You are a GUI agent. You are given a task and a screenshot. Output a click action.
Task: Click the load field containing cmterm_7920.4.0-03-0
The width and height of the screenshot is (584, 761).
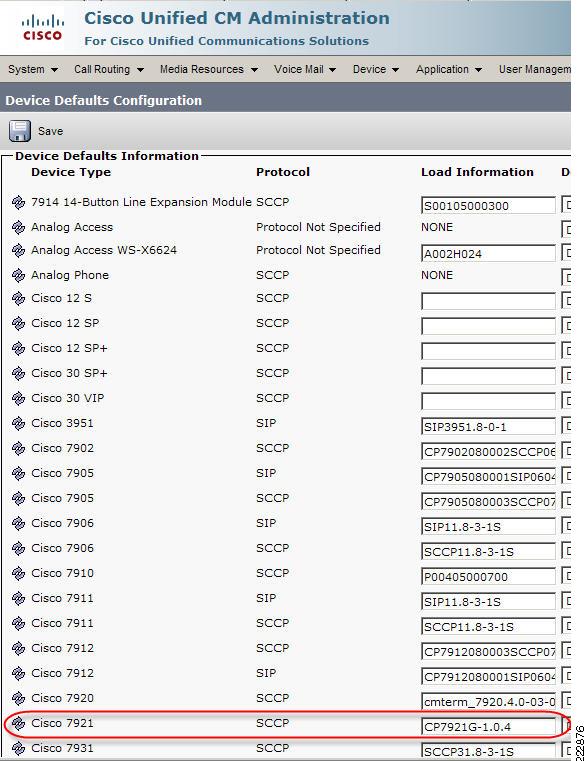(488, 701)
